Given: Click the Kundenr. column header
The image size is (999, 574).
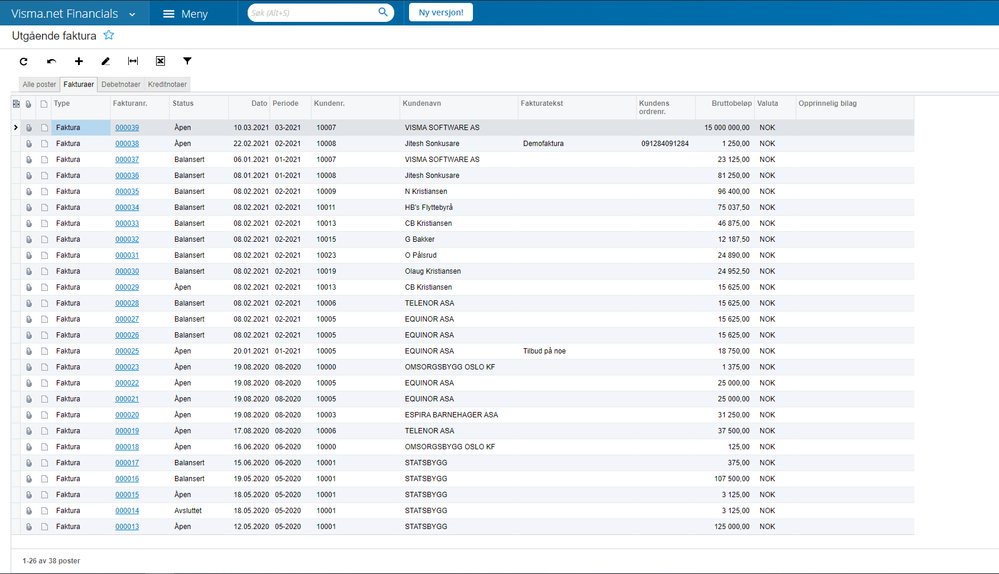Looking at the screenshot, I should coord(329,103).
